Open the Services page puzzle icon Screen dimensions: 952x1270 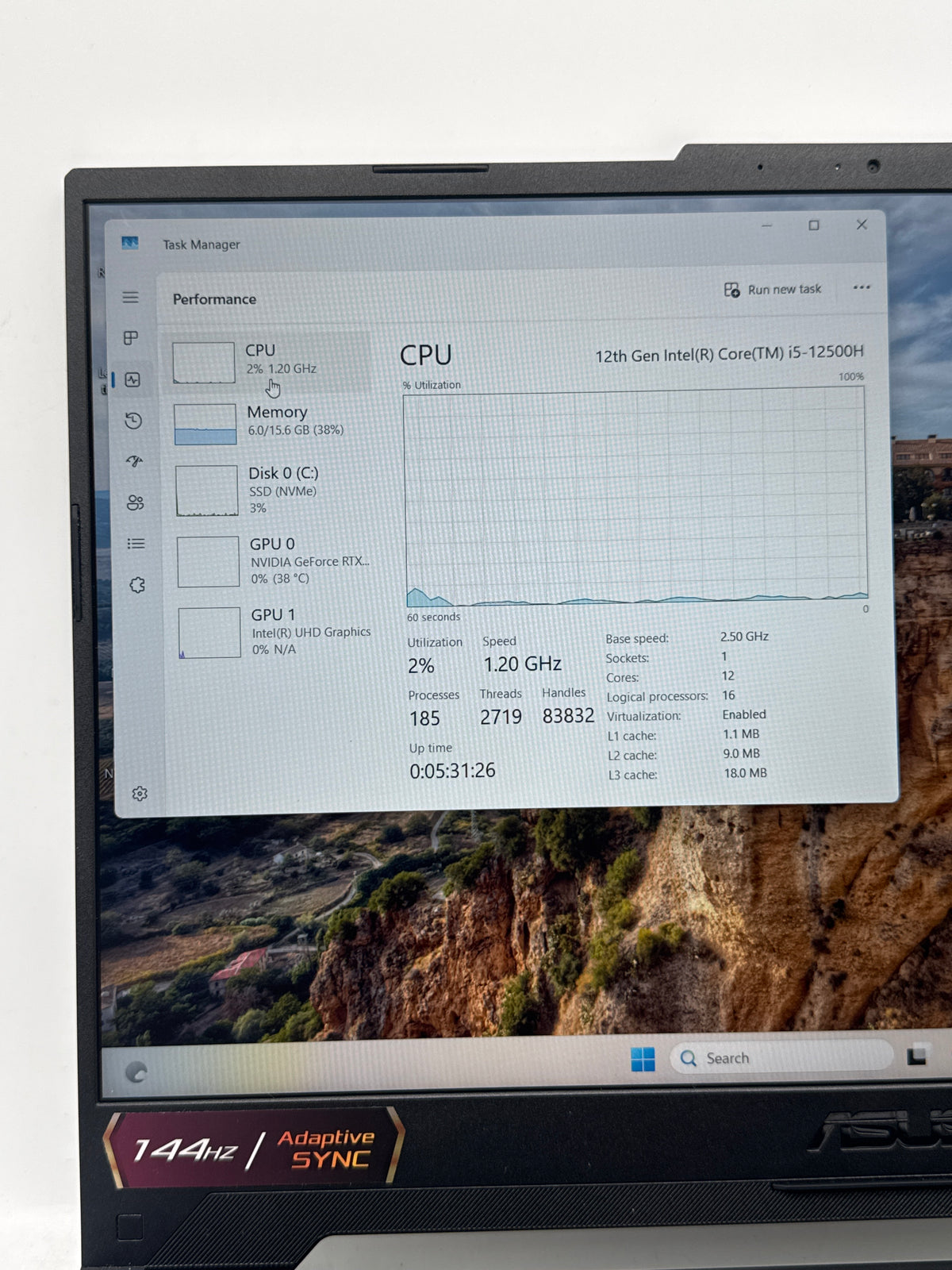[137, 585]
